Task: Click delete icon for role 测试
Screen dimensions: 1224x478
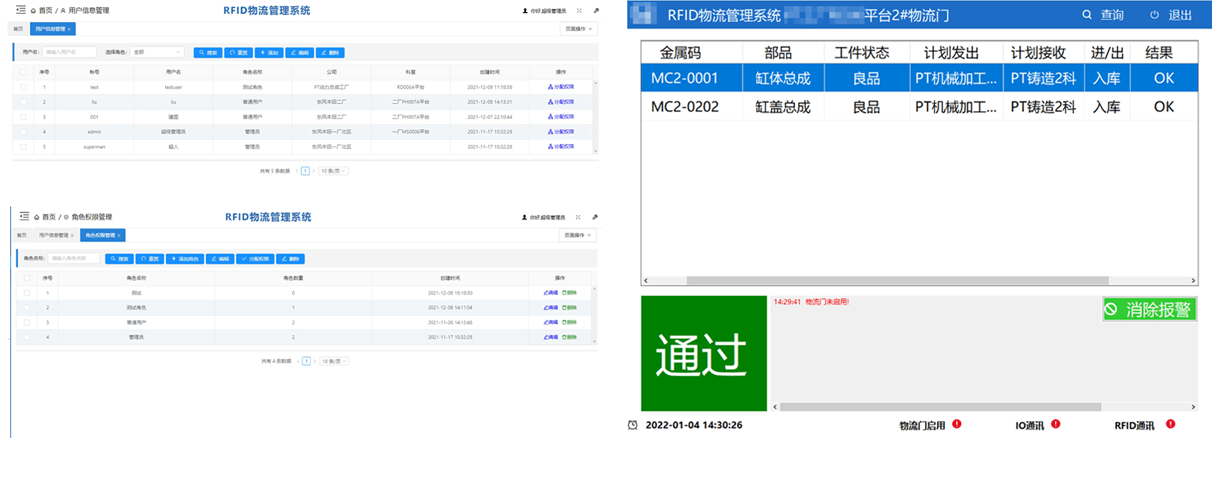Action: (564, 293)
